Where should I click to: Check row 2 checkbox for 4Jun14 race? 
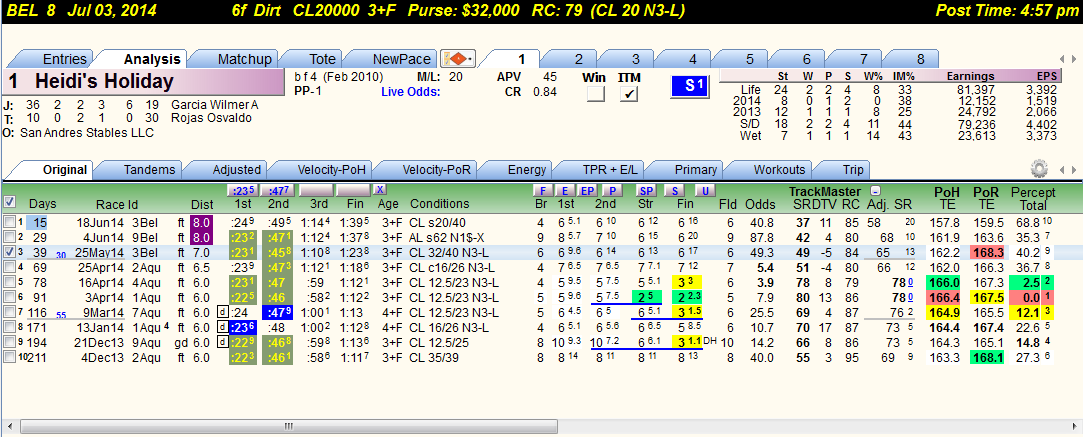[x=9, y=237]
